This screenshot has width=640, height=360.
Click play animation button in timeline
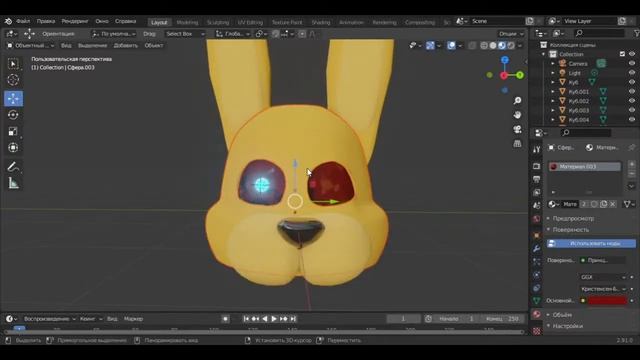coord(274,319)
